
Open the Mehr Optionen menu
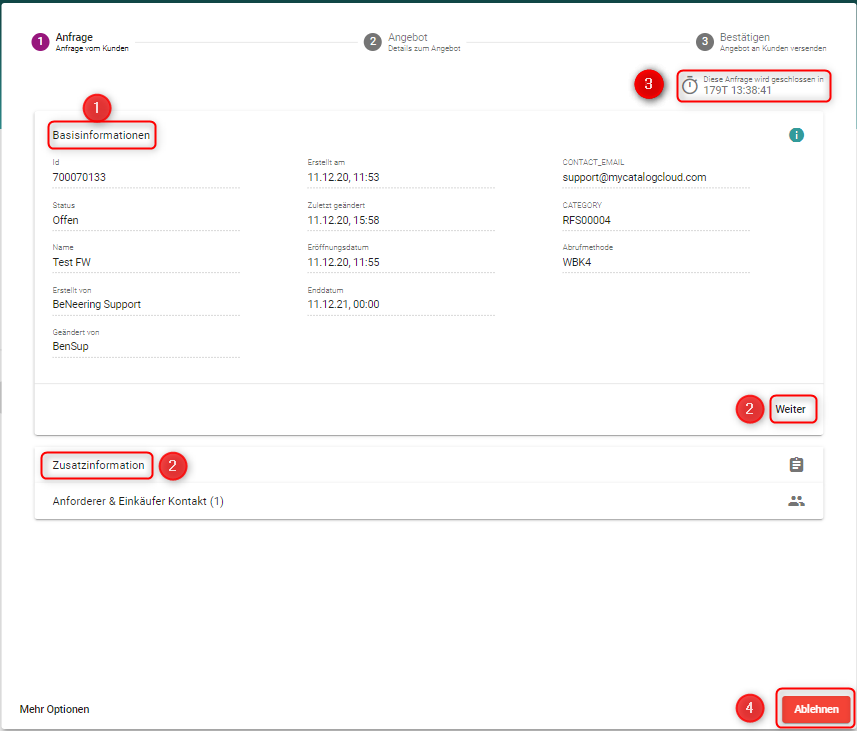[x=54, y=709]
